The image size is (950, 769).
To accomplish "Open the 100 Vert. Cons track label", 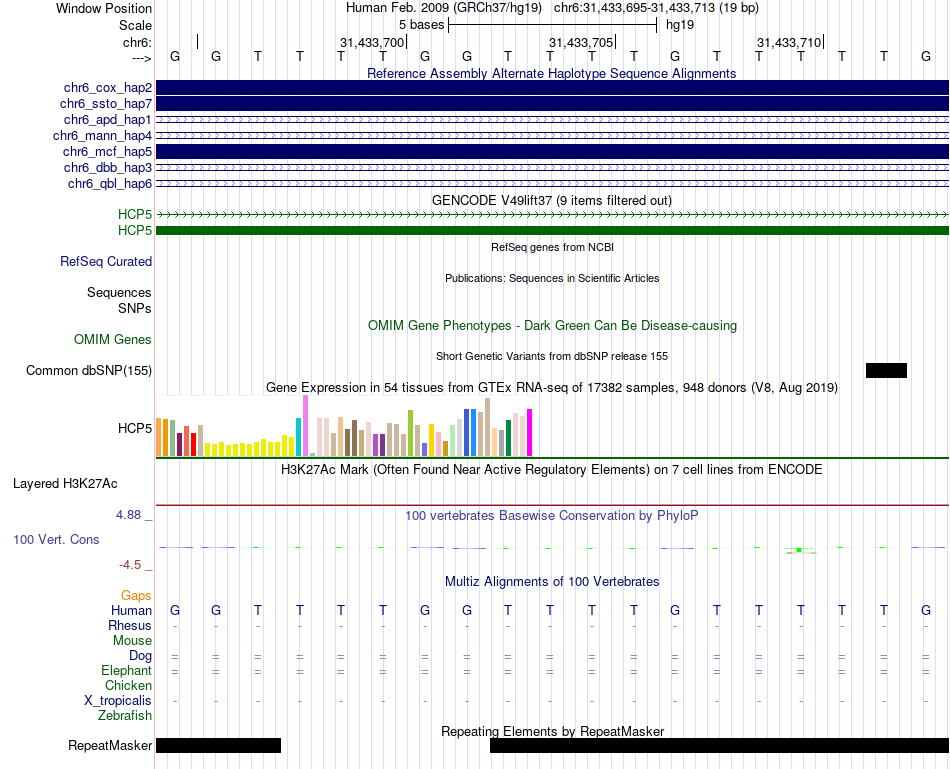I will coord(56,539).
